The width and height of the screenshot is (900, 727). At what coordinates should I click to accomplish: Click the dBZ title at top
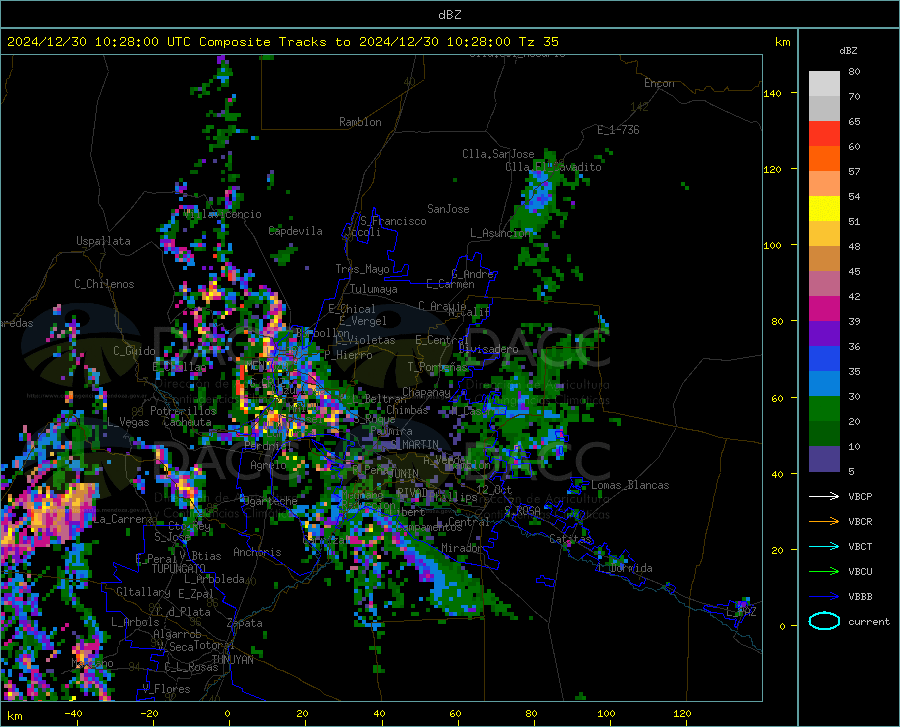449,15
